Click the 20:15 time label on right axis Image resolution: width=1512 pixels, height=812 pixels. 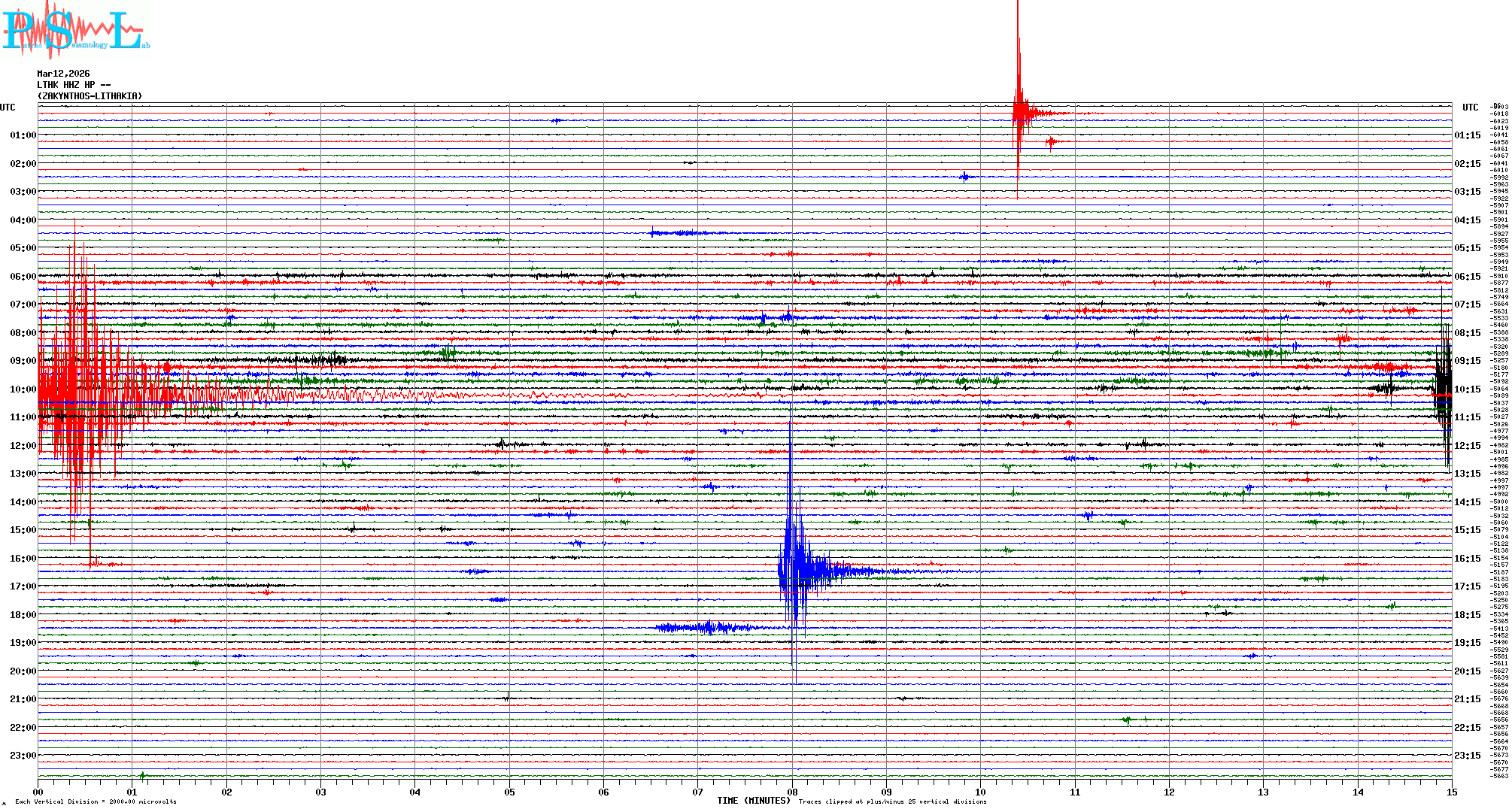(1467, 671)
